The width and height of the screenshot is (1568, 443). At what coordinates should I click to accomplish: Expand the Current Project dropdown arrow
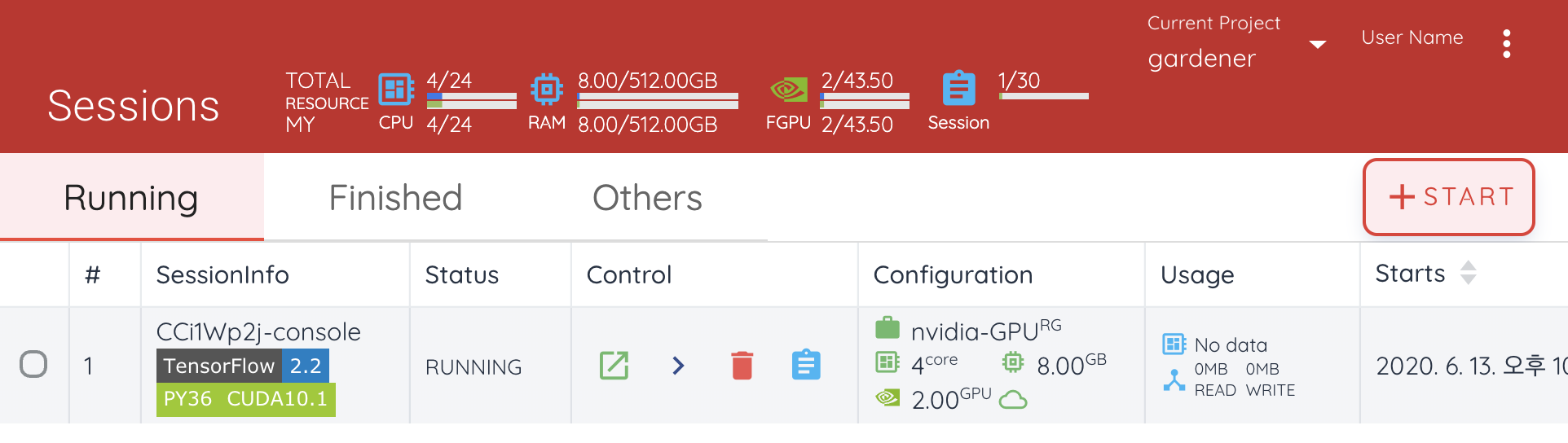1317,44
